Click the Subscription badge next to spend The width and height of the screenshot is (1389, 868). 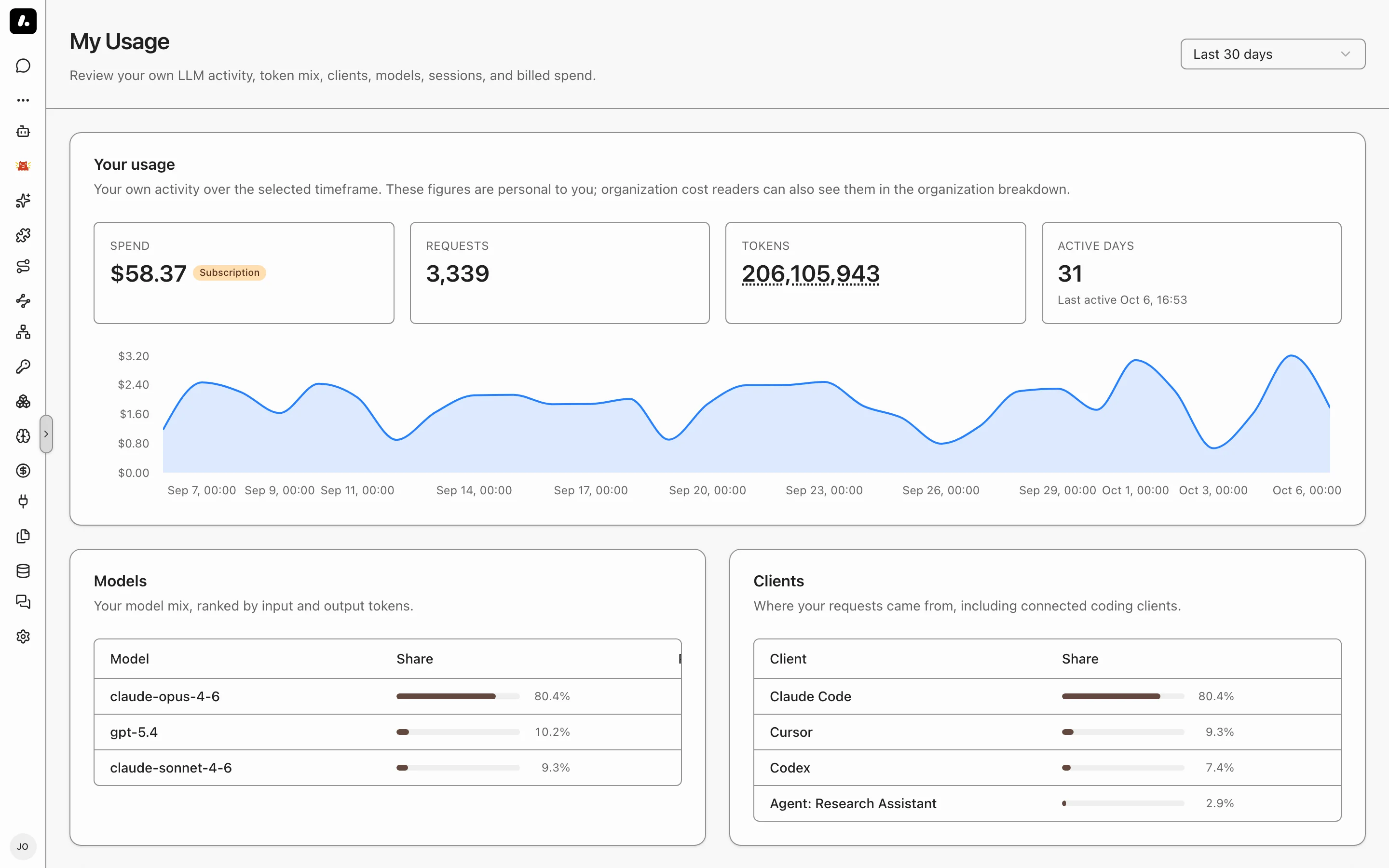tap(229, 272)
